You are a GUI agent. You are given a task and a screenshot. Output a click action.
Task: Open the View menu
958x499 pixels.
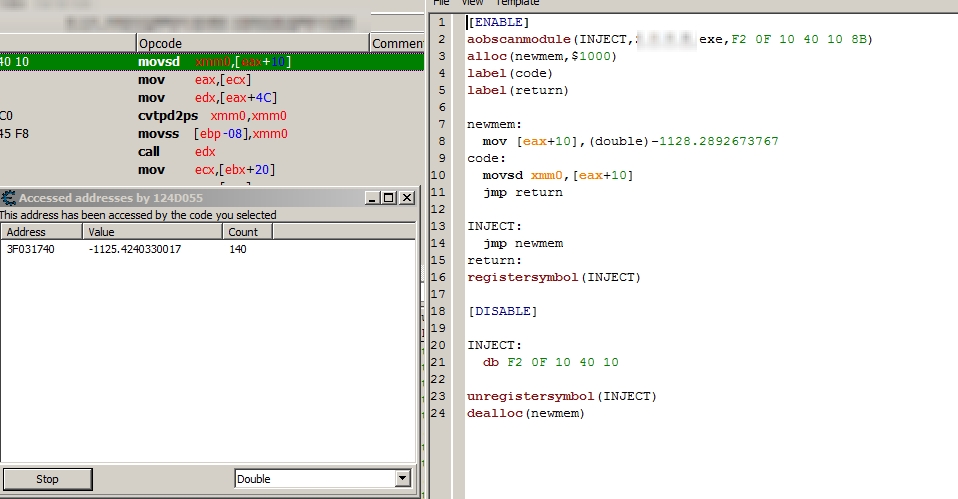472,3
